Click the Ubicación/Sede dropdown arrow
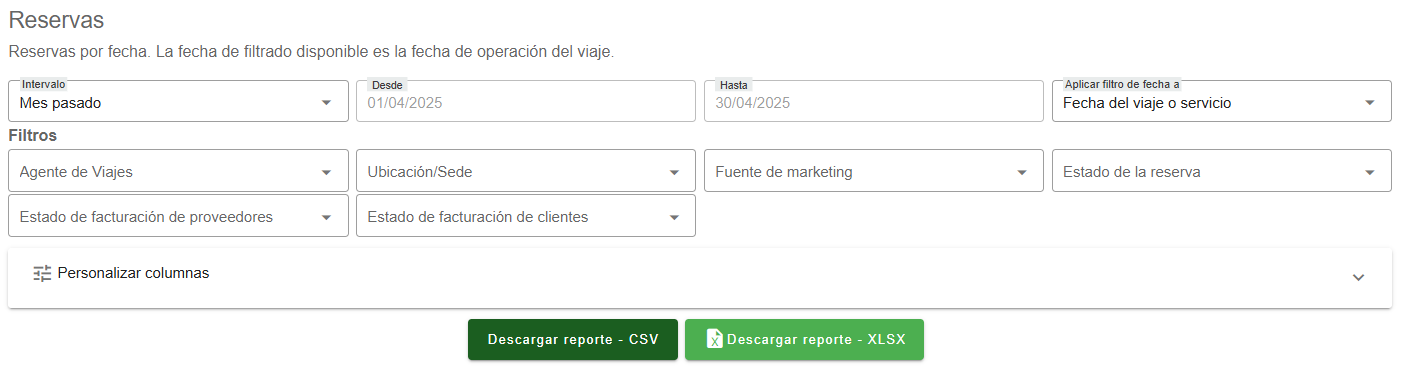This screenshot has height=388, width=1405. tap(674, 172)
